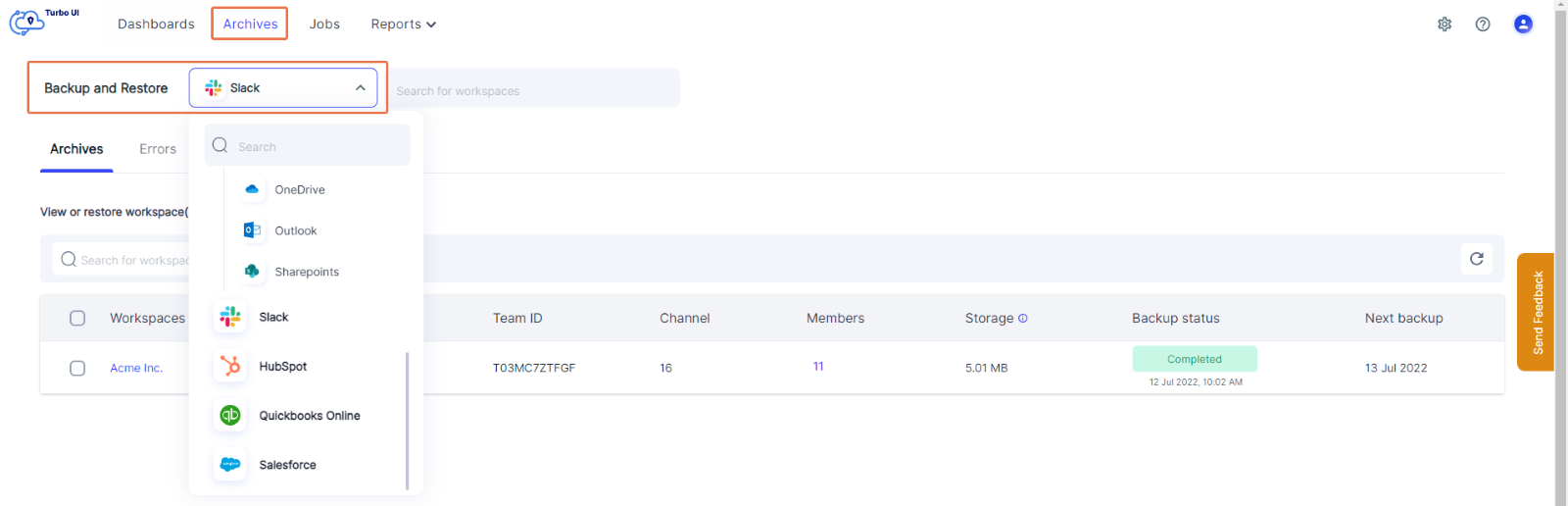Check the Acme Inc. row checkbox
Viewport: 1568px width, 506px height.
tap(77, 368)
